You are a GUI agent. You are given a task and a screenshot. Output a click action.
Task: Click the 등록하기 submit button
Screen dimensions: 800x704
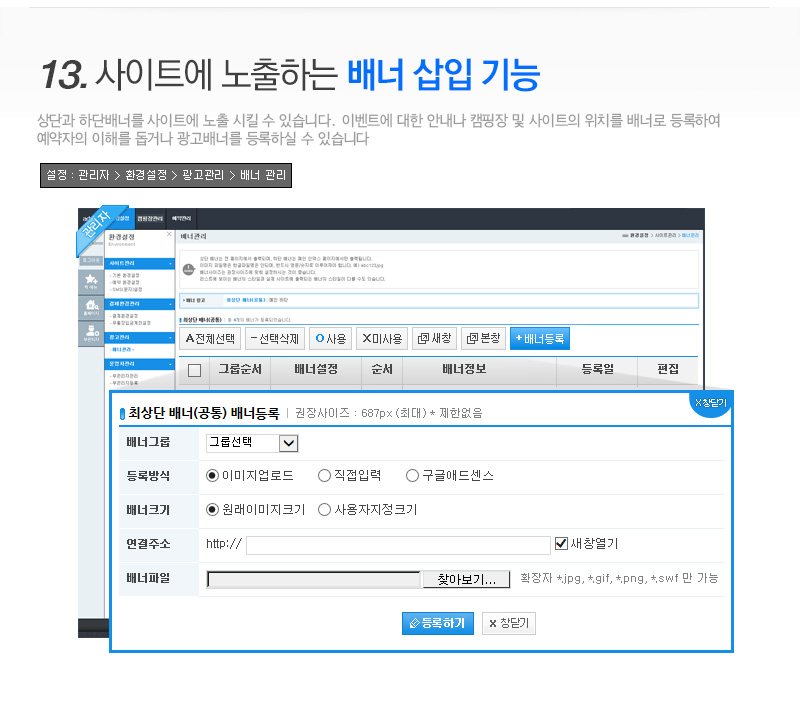(438, 623)
